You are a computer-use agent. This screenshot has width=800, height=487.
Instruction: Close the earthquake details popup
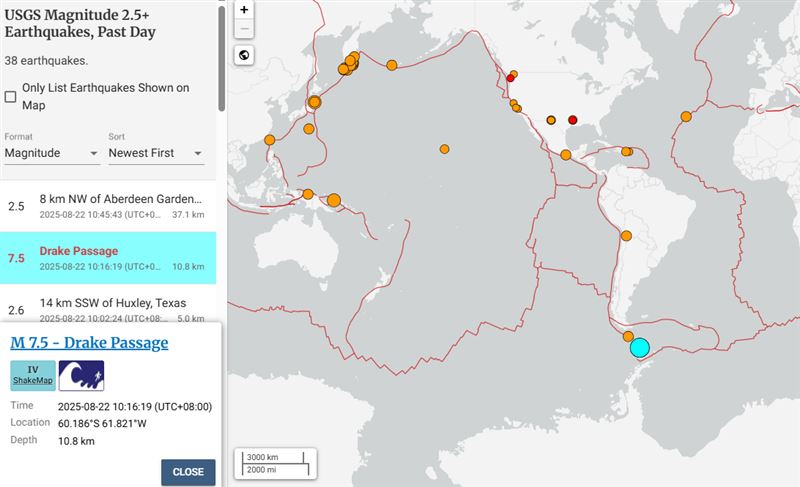(x=188, y=472)
